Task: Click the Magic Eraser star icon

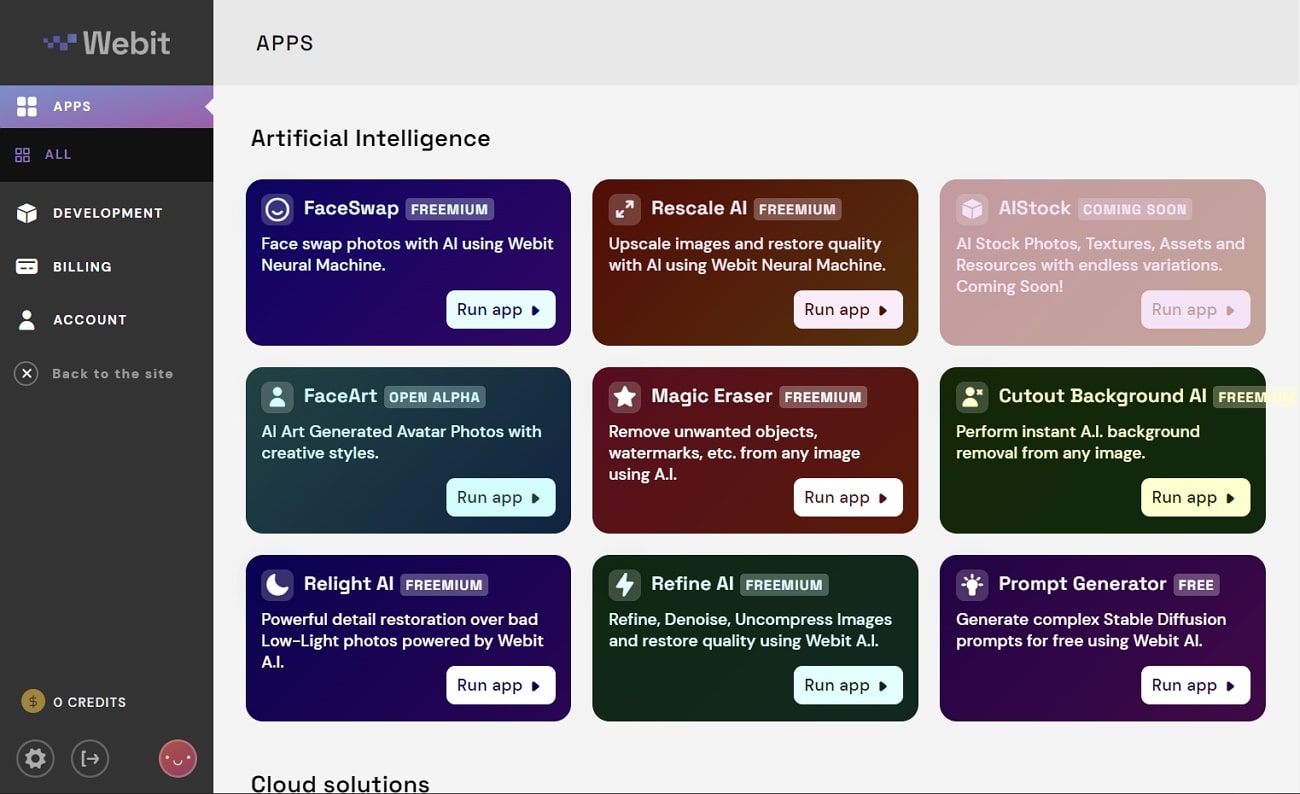Action: point(624,396)
